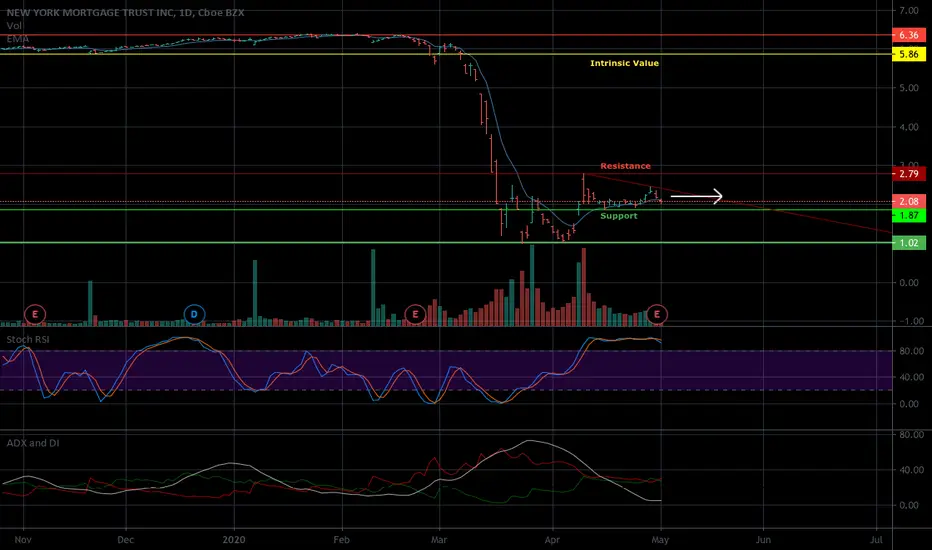This screenshot has height=550, width=932.
Task: Click the 2020 label on the time axis
Action: [x=234, y=540]
